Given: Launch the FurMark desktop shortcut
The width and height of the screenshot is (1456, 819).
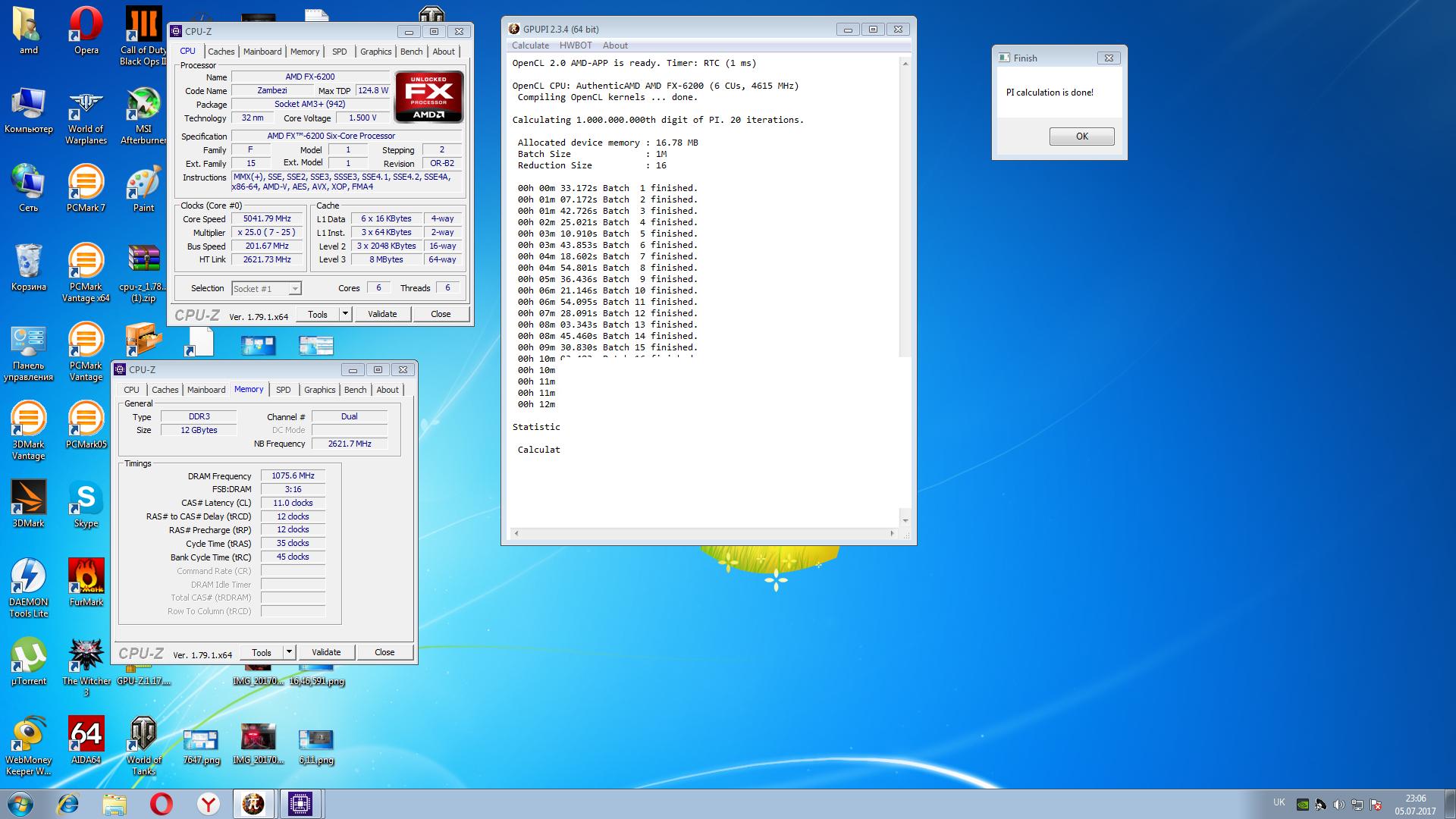Looking at the screenshot, I should pos(86,582).
